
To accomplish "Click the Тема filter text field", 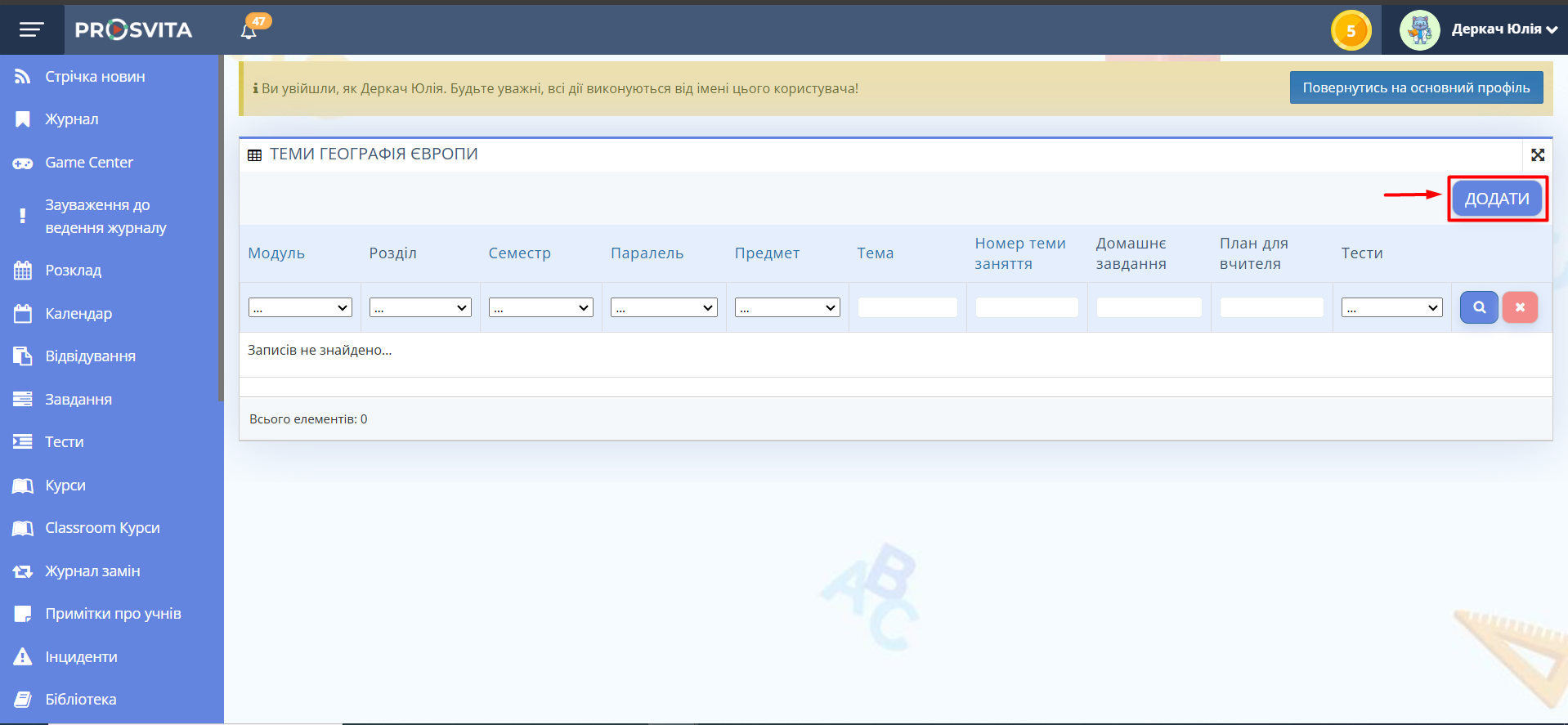I will 907,307.
